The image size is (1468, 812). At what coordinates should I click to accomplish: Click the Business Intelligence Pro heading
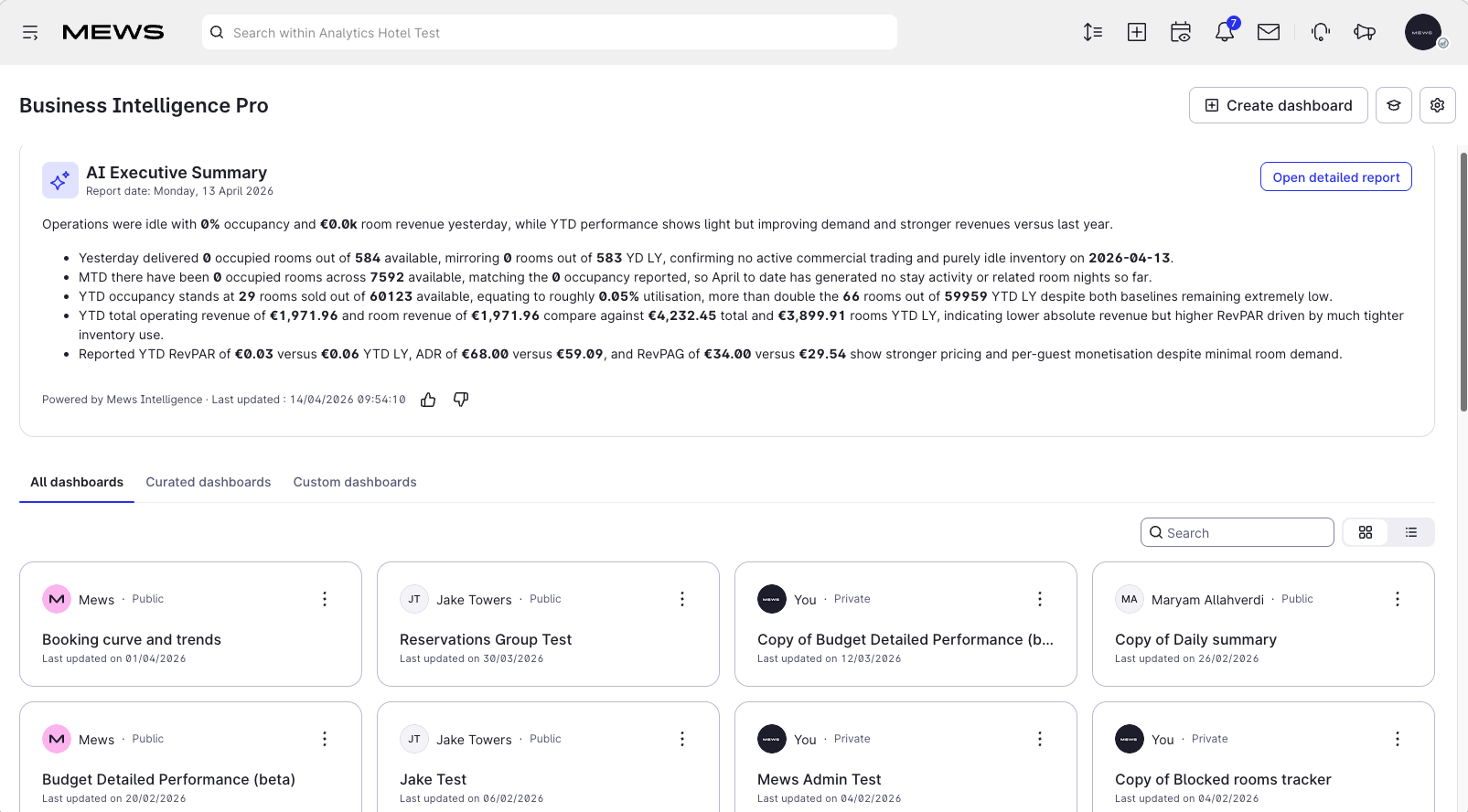click(144, 106)
